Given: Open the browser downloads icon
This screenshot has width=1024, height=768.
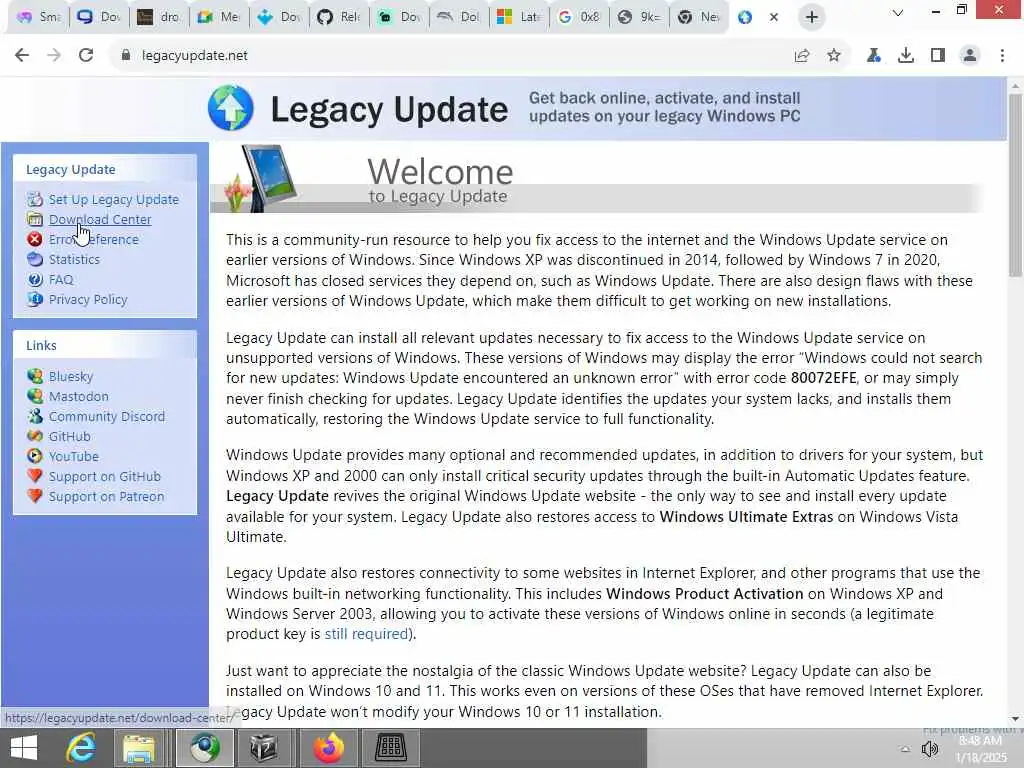Looking at the screenshot, I should pos(906,56).
